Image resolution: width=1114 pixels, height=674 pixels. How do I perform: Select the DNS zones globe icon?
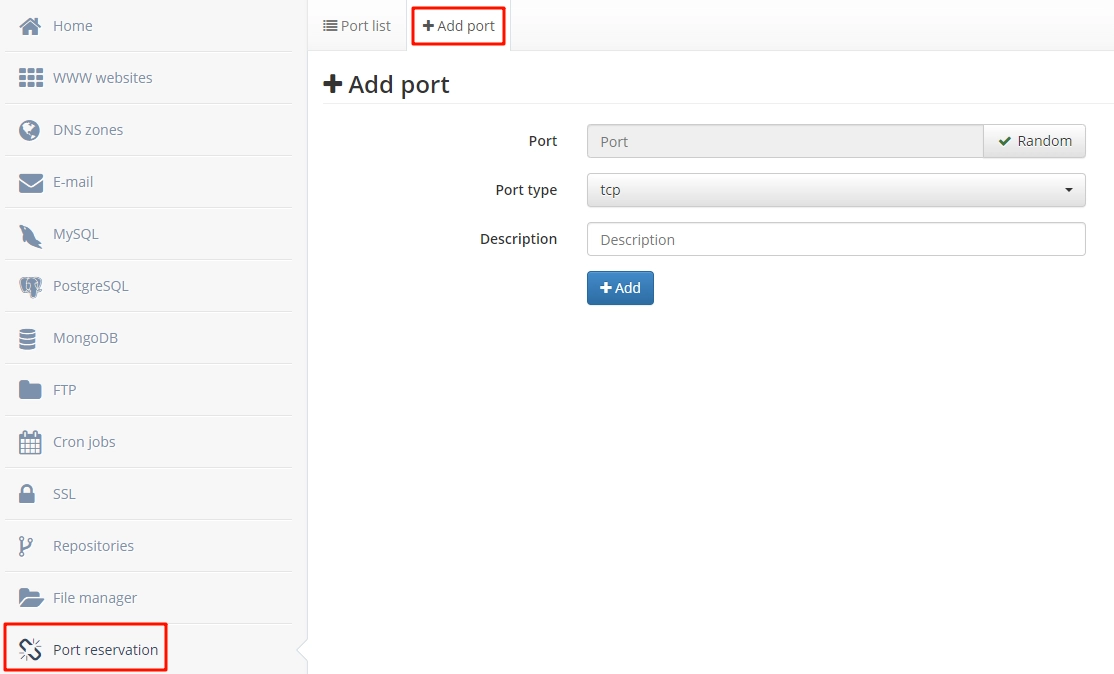[x=30, y=130]
